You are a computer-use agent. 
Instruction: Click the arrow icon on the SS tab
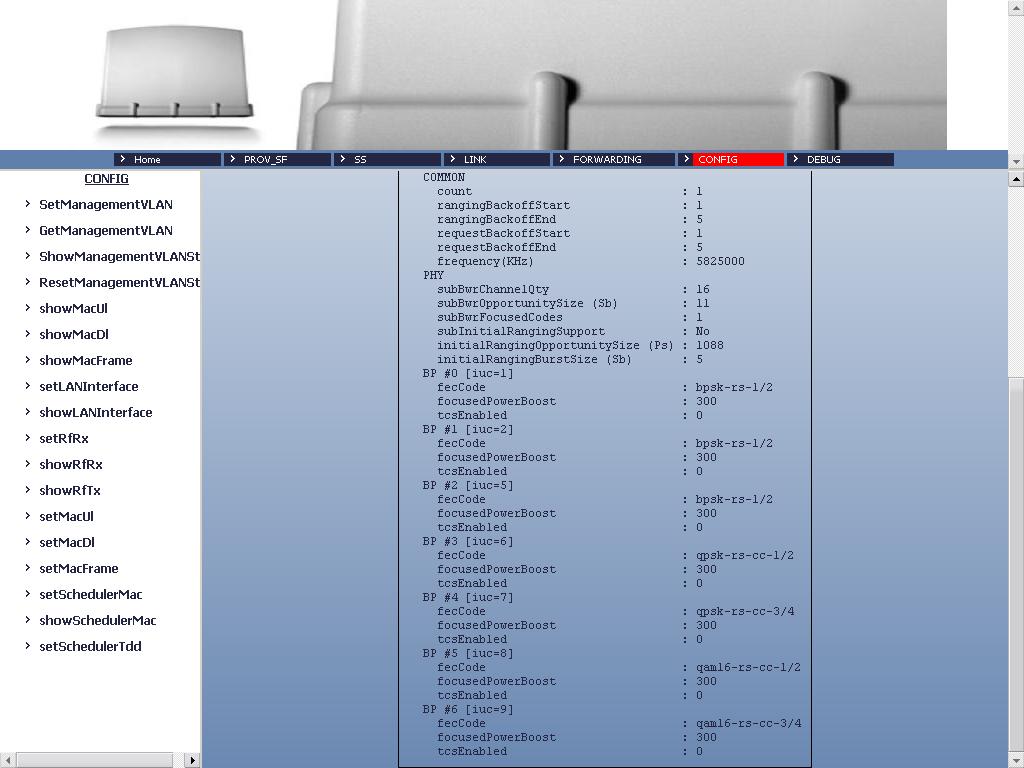tap(342, 159)
